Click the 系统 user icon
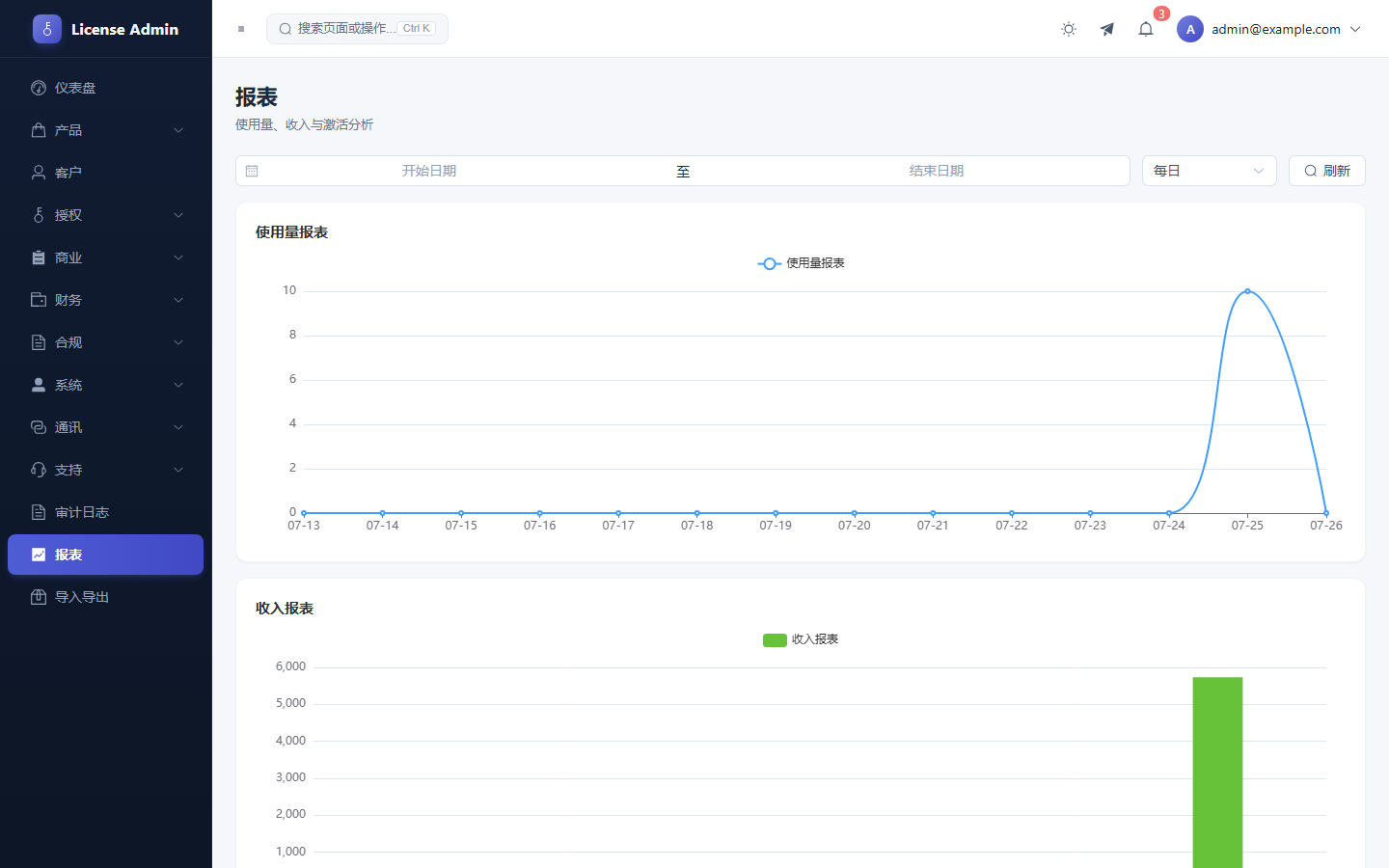 tap(39, 385)
